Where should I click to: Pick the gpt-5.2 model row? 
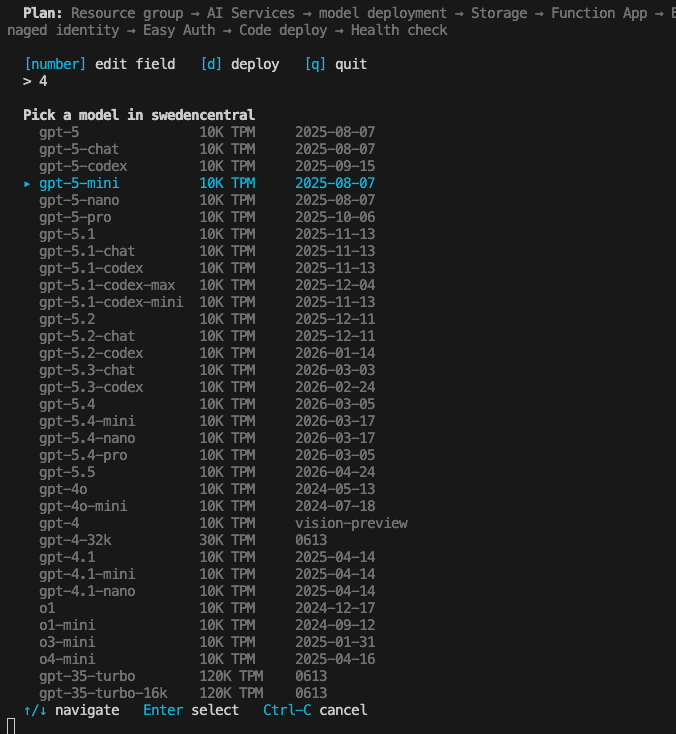(x=207, y=319)
